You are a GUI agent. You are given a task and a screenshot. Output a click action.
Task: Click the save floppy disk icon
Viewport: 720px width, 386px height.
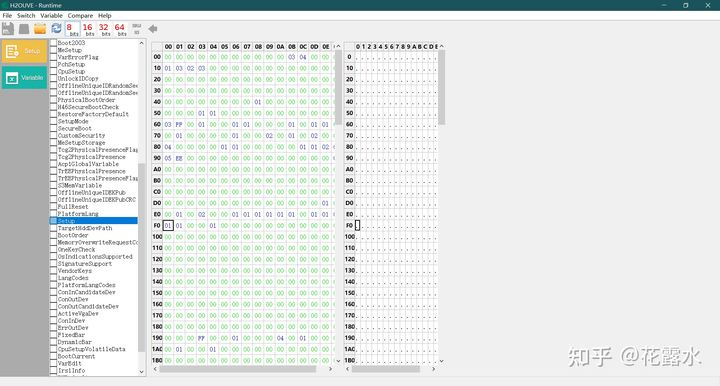(8, 28)
